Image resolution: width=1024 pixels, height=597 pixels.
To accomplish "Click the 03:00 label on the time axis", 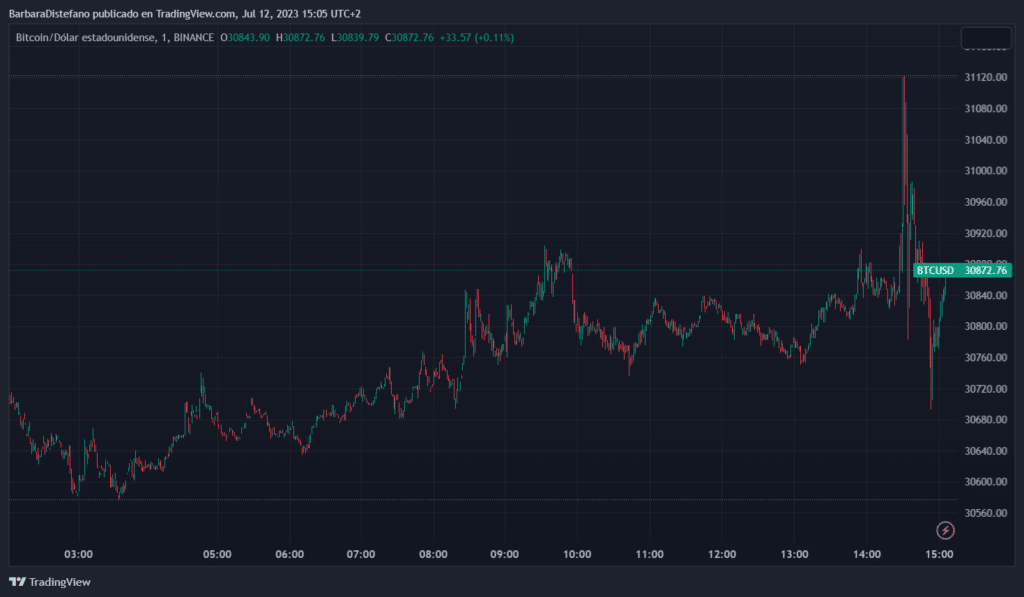I will click(x=78, y=554).
